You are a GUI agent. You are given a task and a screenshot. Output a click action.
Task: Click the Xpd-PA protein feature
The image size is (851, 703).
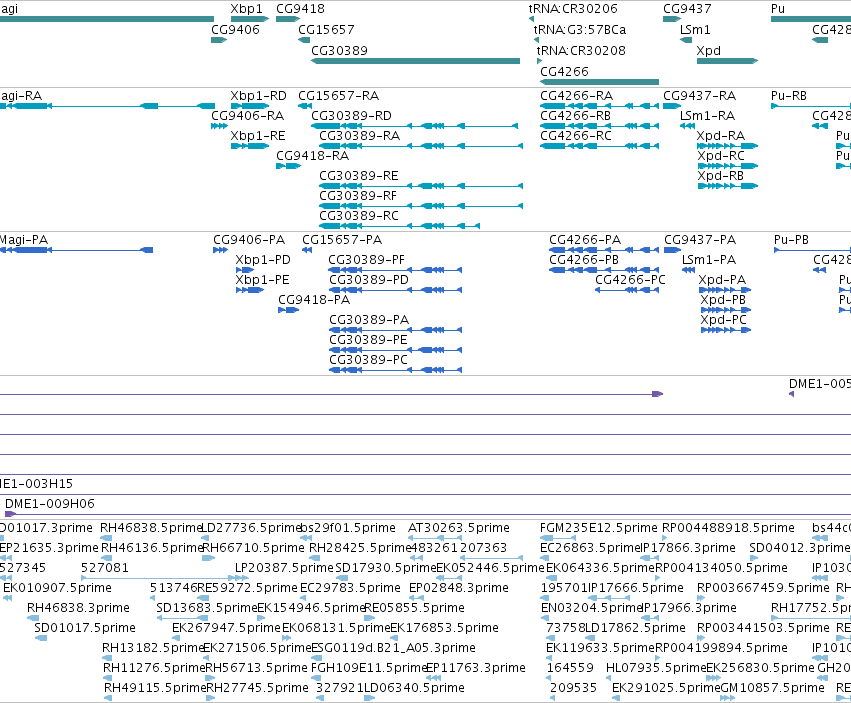point(725,290)
